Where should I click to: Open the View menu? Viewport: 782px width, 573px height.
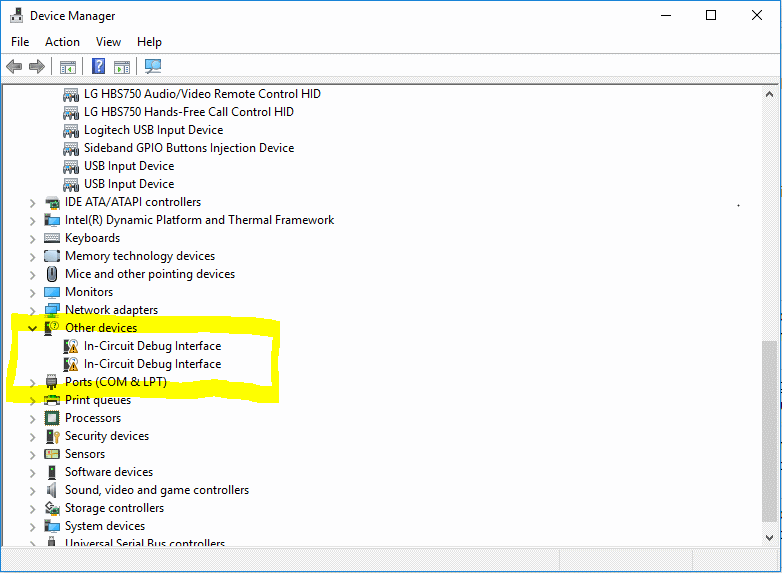click(108, 42)
